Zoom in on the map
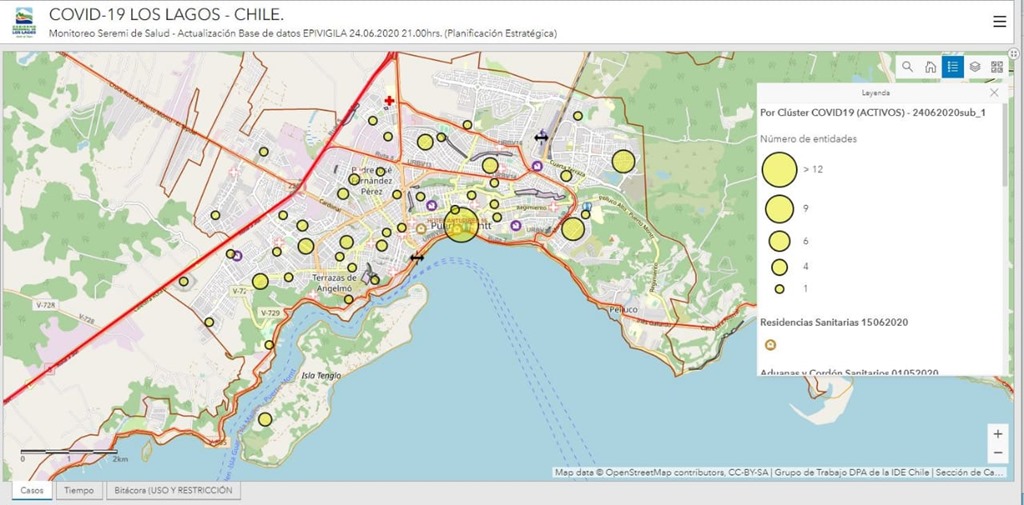1024x505 pixels. pyautogui.click(x=997, y=434)
